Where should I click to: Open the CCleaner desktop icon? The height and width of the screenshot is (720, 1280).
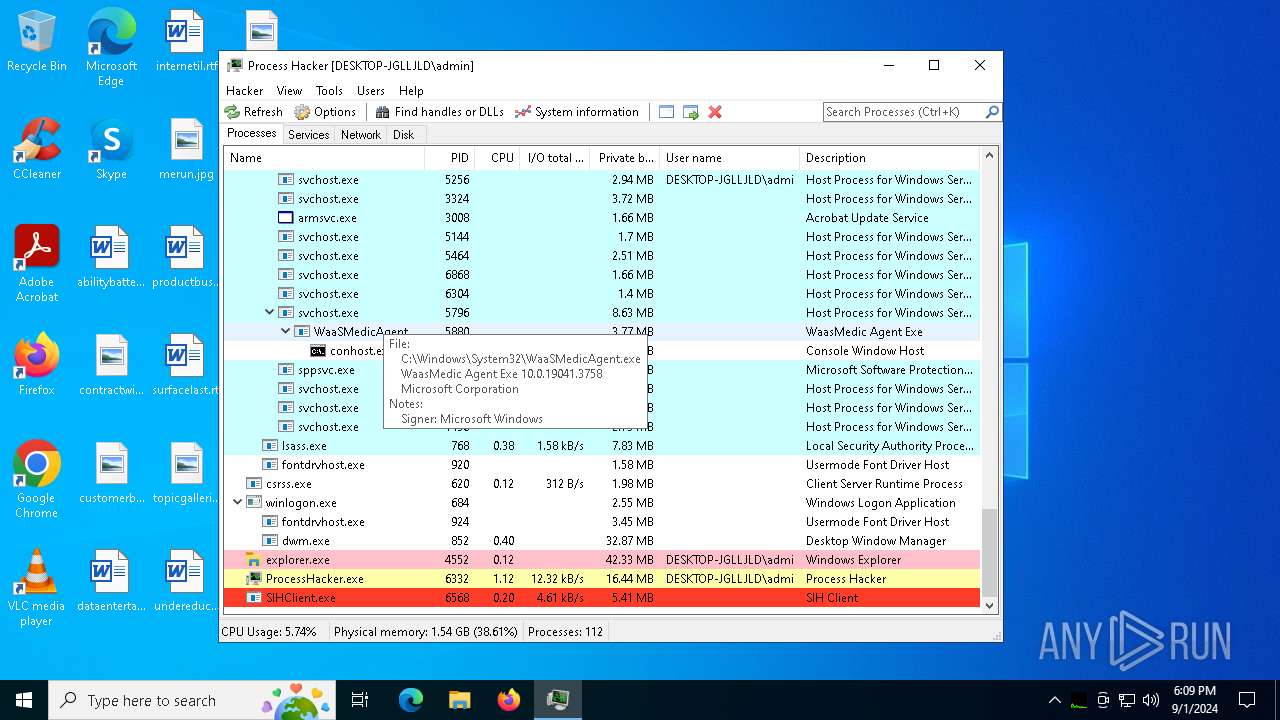pyautogui.click(x=37, y=150)
